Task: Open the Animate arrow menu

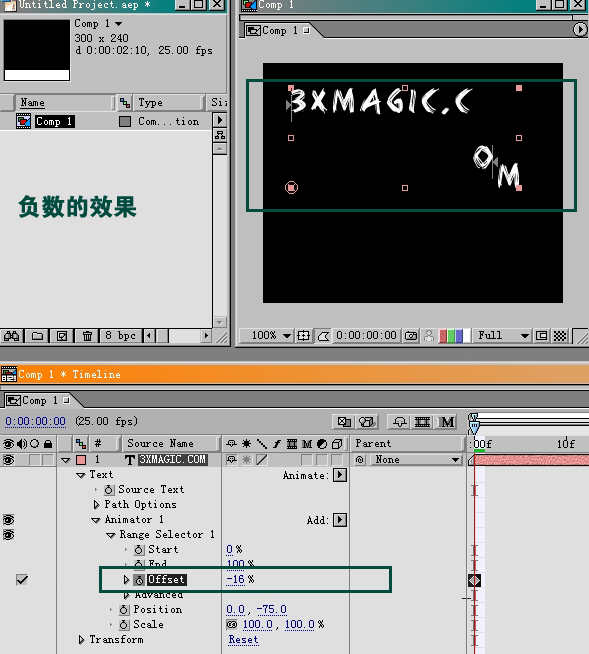Action: tap(340, 475)
